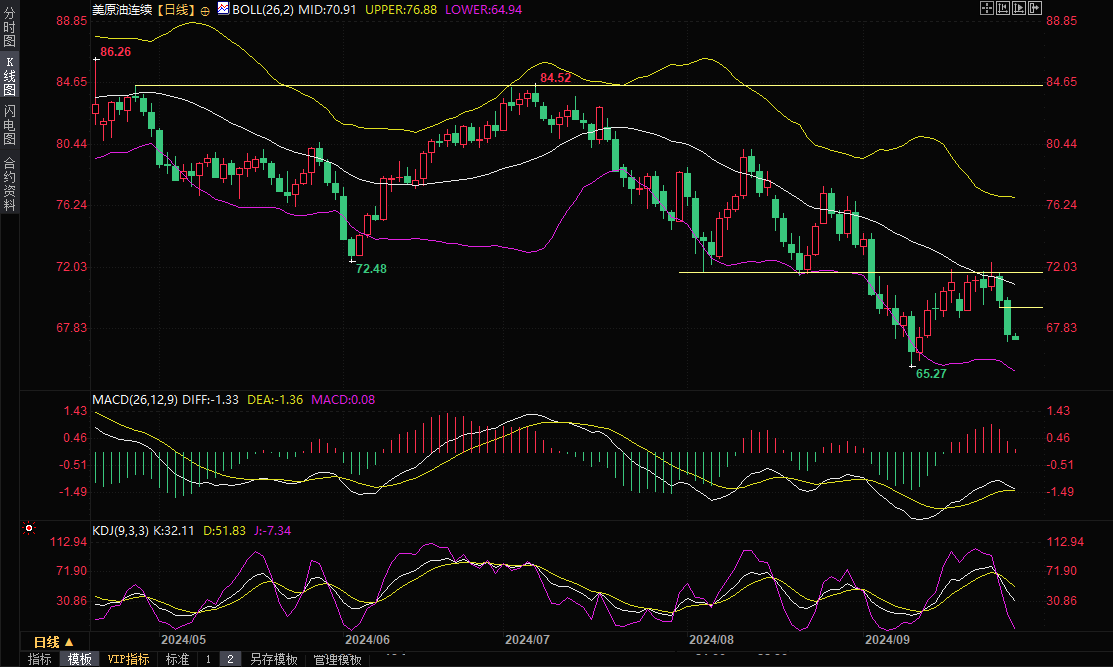
Task: Click the red marker icon beside KDJ
Action: click(x=29, y=528)
